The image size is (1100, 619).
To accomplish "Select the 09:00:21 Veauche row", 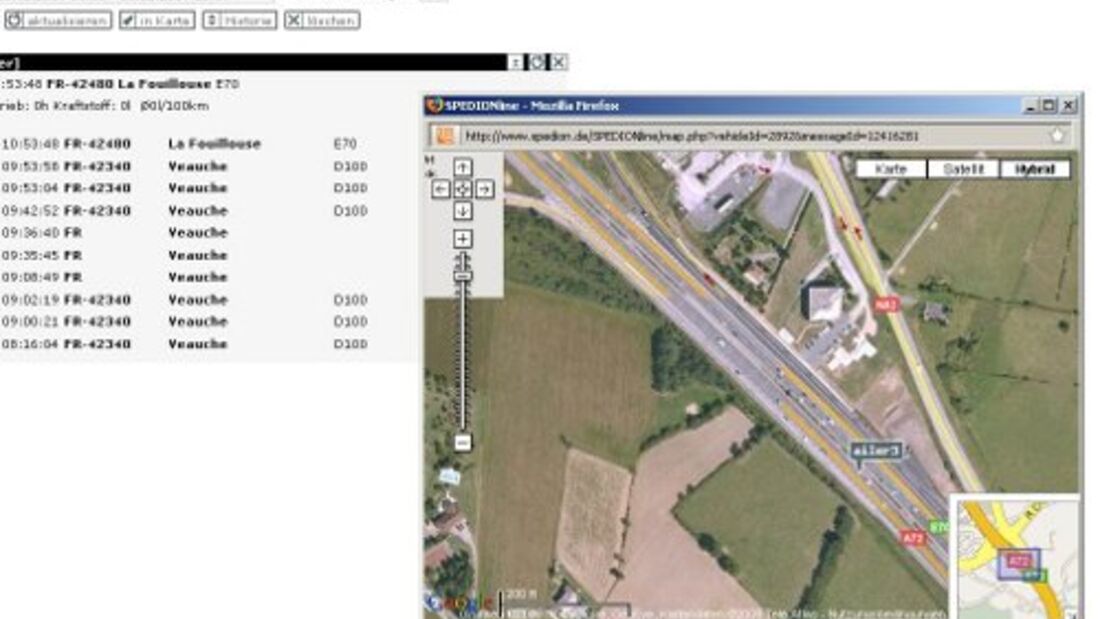I will pyautogui.click(x=187, y=321).
